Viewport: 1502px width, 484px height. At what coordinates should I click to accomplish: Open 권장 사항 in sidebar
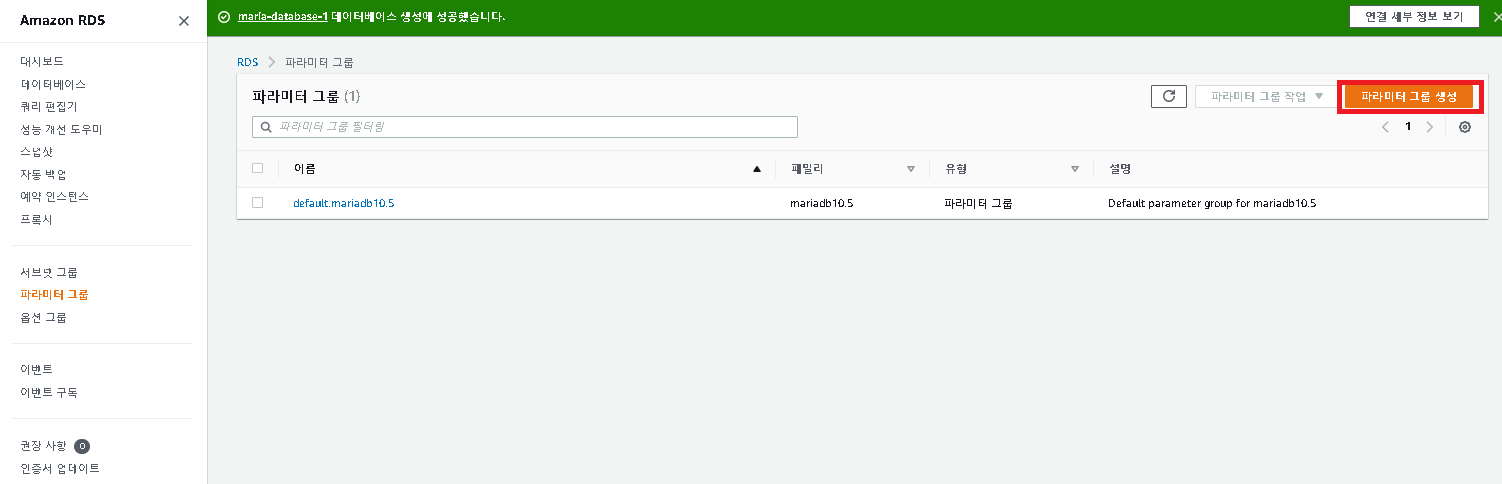tap(43, 446)
